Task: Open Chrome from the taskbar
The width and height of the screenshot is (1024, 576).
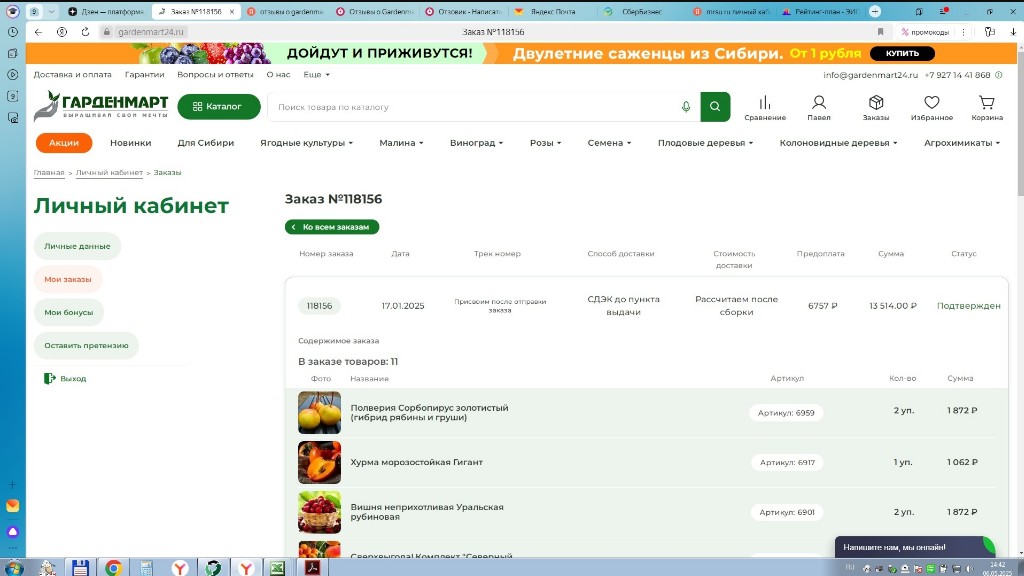Action: [x=114, y=568]
